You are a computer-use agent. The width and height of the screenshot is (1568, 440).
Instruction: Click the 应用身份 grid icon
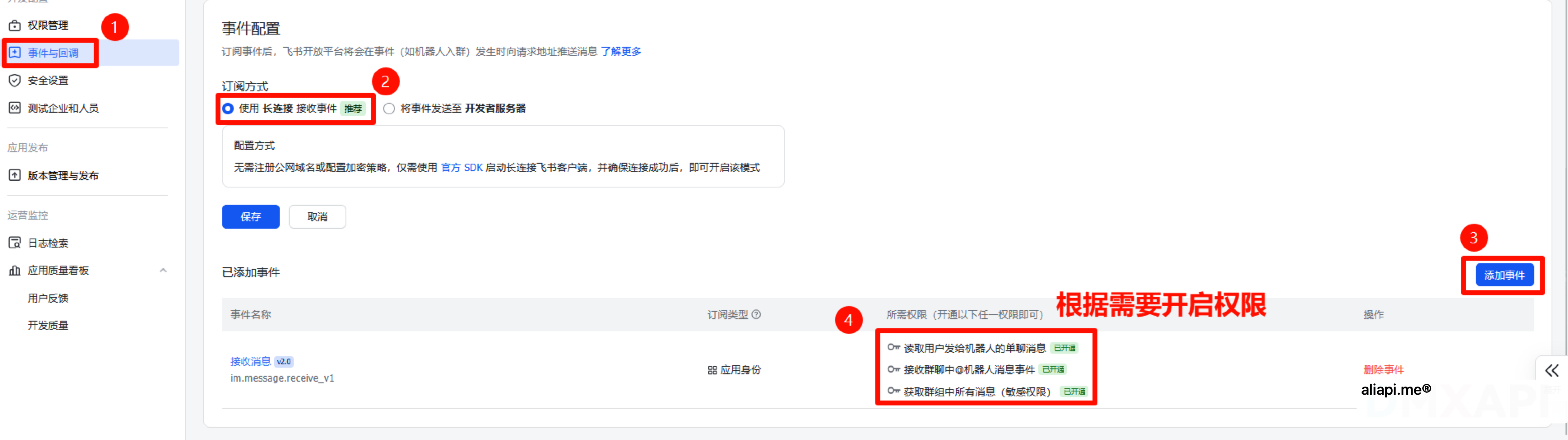pos(712,370)
